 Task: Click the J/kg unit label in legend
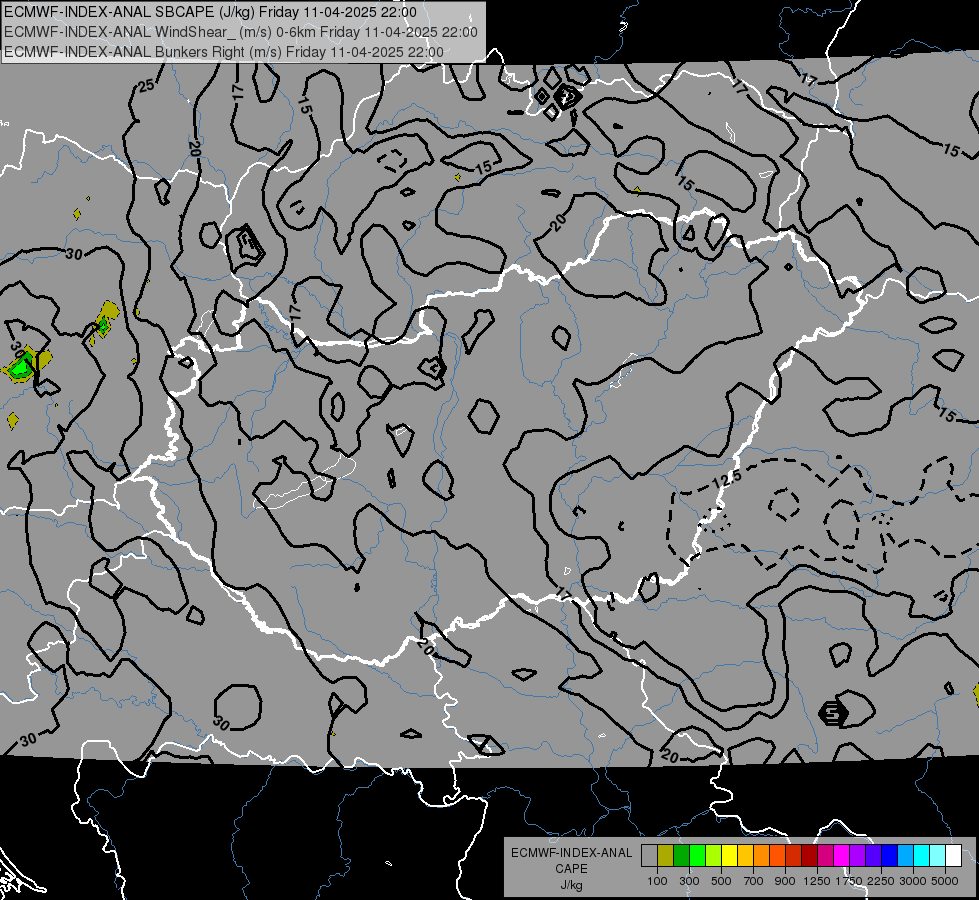(571, 885)
